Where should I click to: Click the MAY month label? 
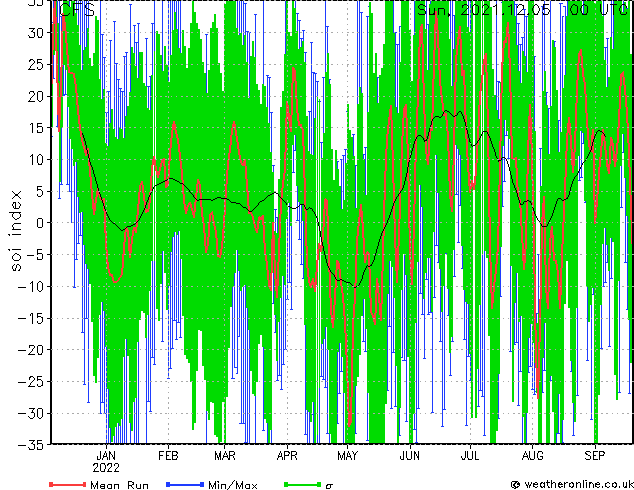coord(347,456)
